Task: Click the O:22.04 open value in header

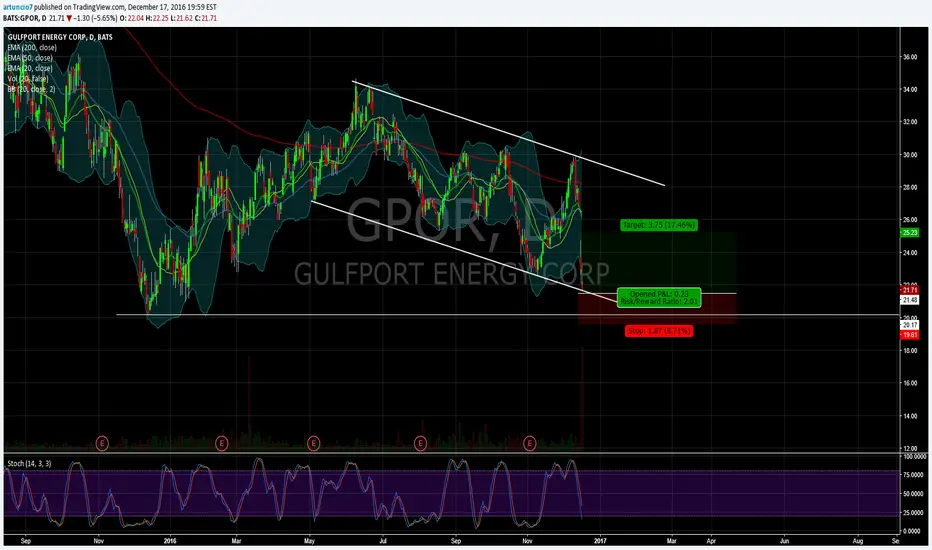Action: tap(131, 18)
